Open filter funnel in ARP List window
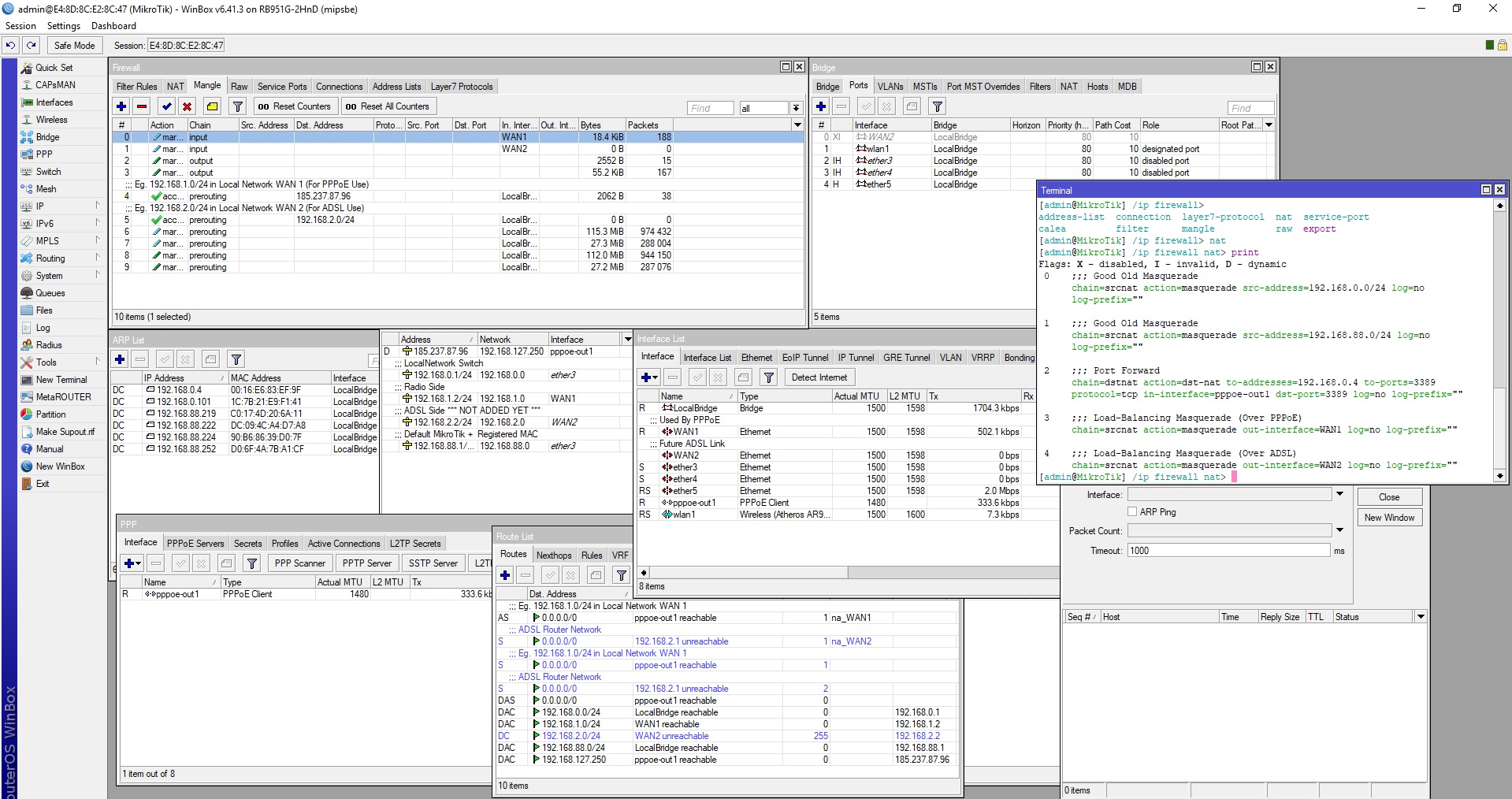 click(x=236, y=359)
